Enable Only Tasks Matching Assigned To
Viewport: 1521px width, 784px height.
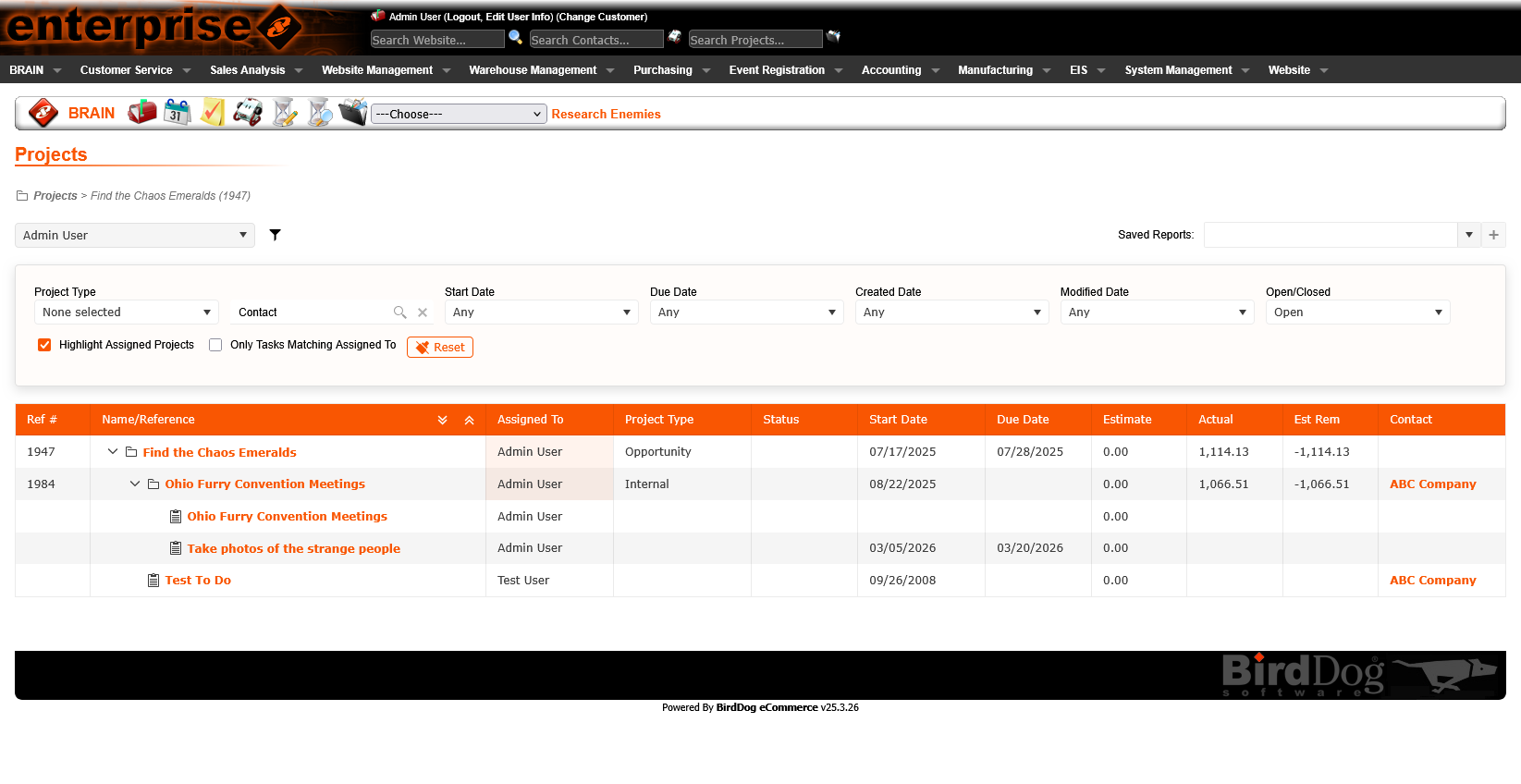(x=215, y=345)
